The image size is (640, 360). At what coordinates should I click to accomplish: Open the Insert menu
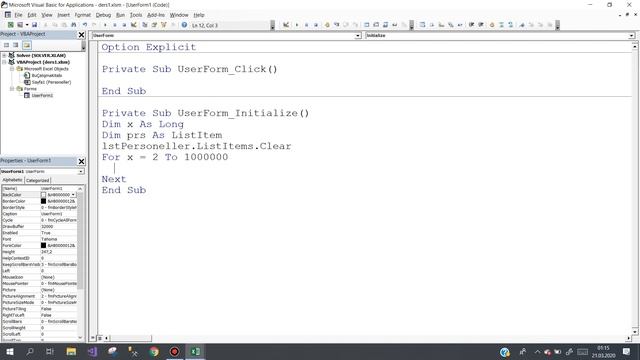click(x=63, y=15)
